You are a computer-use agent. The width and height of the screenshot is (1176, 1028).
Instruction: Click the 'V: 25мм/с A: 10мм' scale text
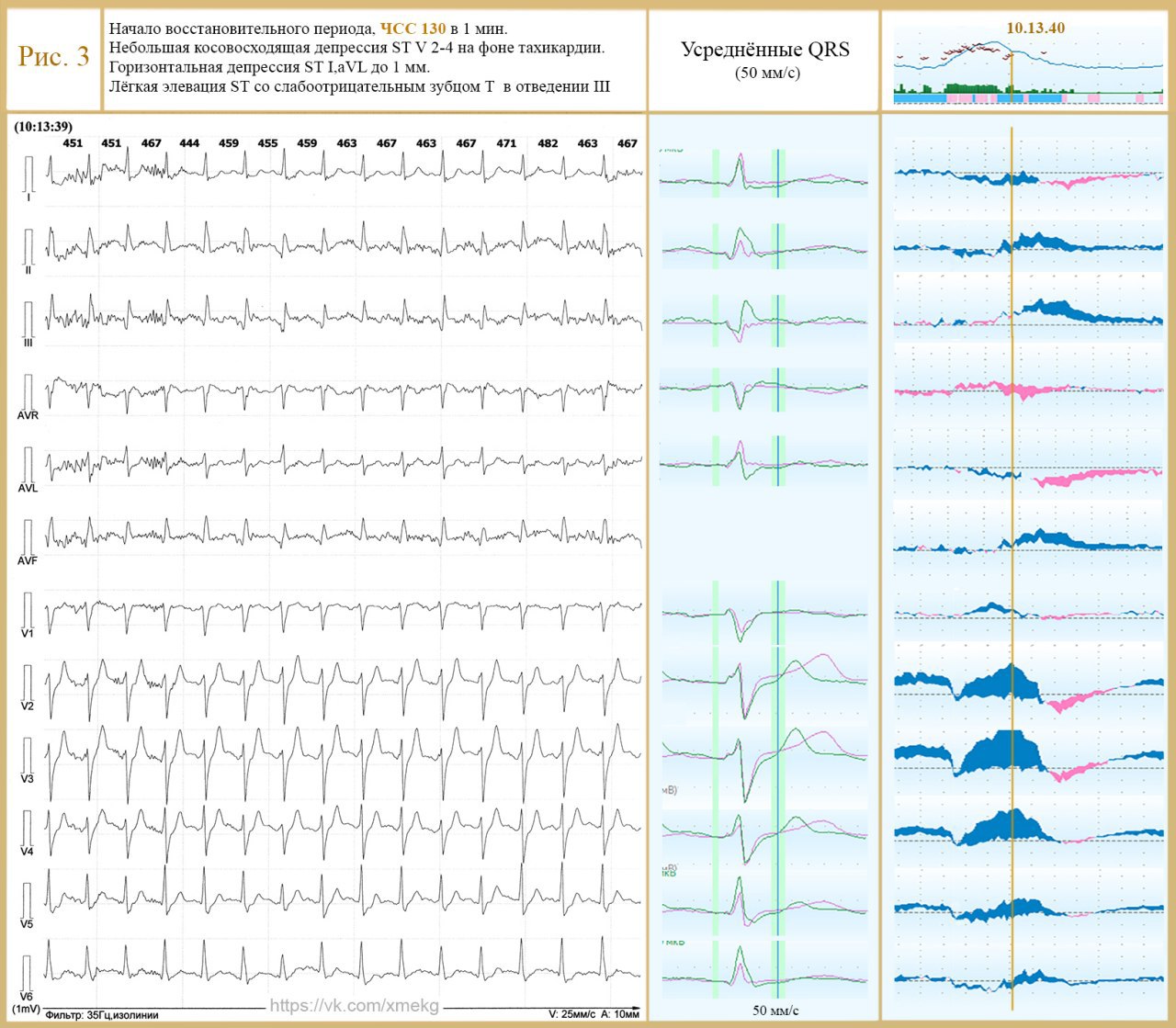pyautogui.click(x=594, y=1015)
